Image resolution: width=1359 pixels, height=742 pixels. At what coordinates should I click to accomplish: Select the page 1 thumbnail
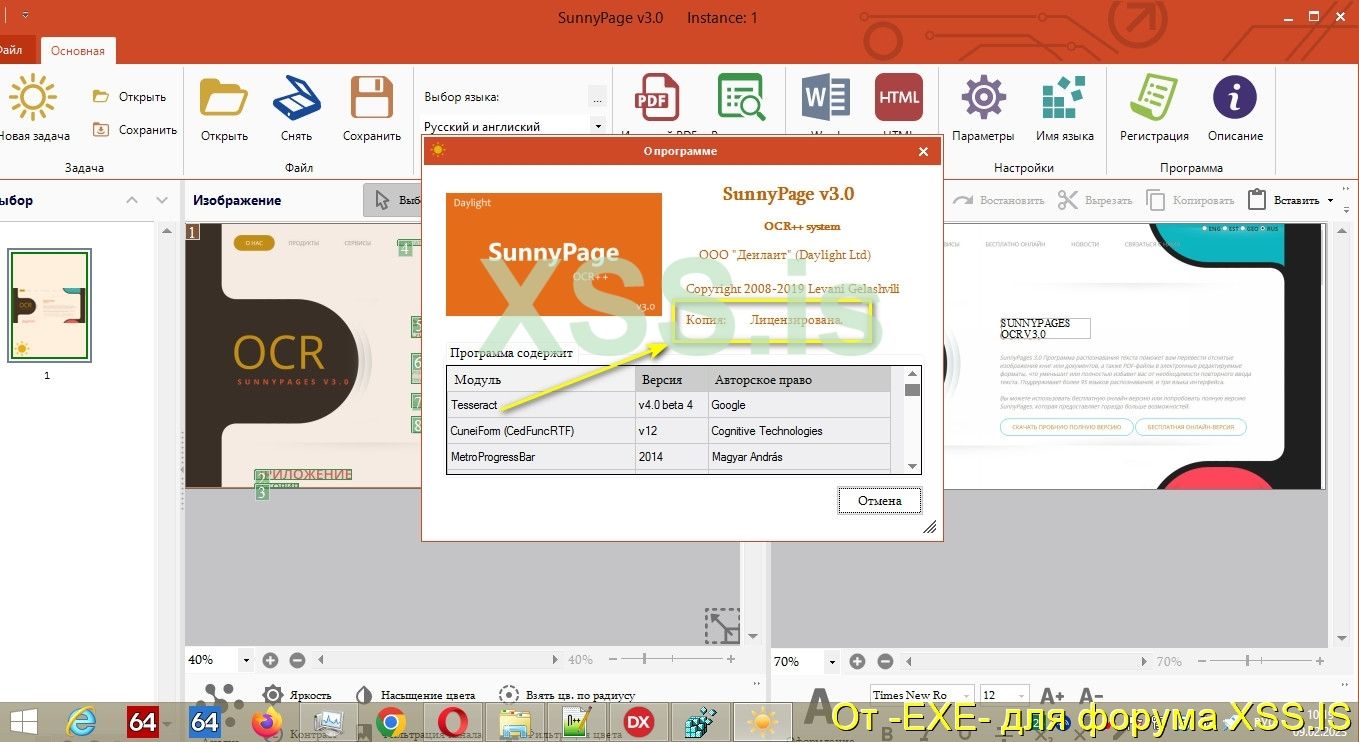(49, 305)
